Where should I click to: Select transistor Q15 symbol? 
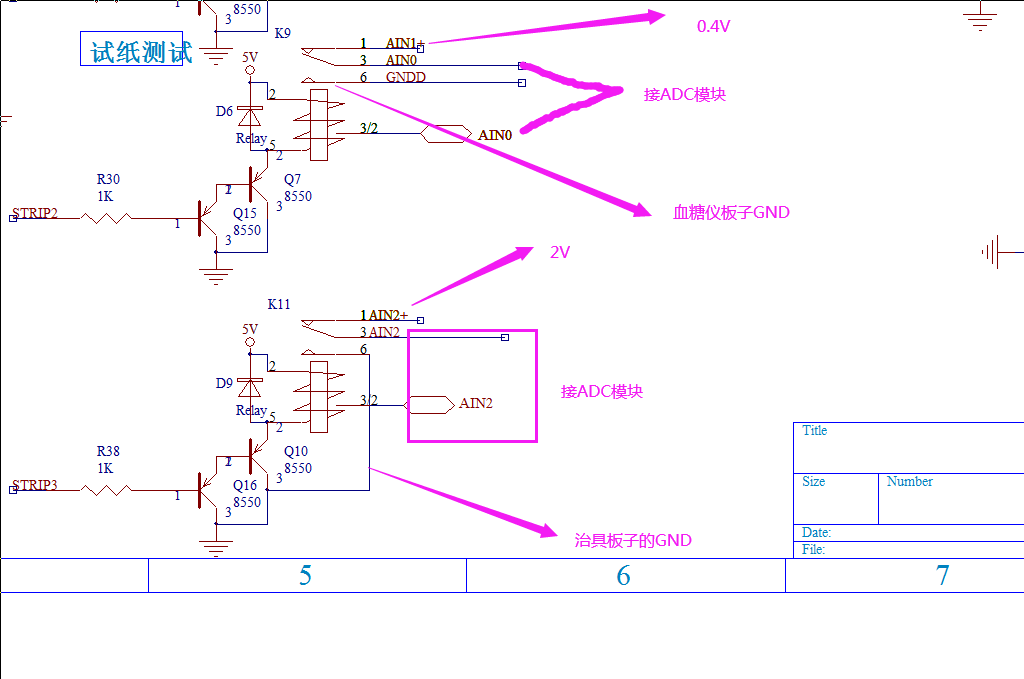coord(208,219)
